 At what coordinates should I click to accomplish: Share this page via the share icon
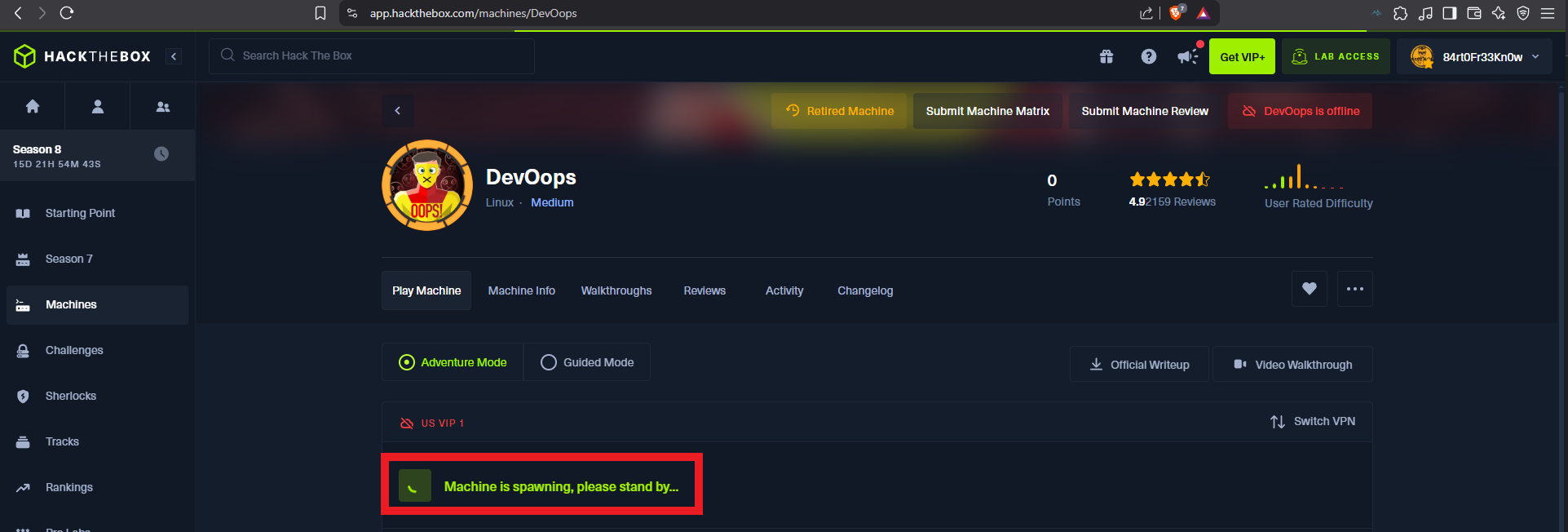tap(1146, 13)
